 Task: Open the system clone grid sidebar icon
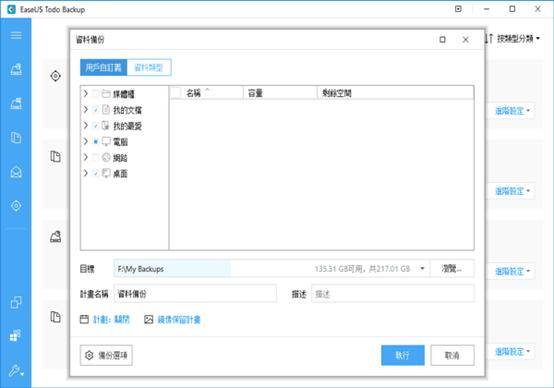pyautogui.click(x=15, y=335)
